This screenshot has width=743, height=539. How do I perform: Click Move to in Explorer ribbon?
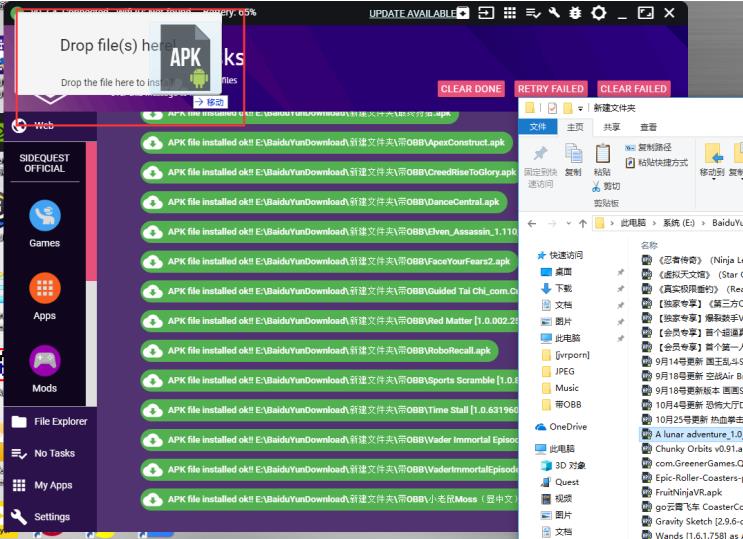[x=712, y=160]
